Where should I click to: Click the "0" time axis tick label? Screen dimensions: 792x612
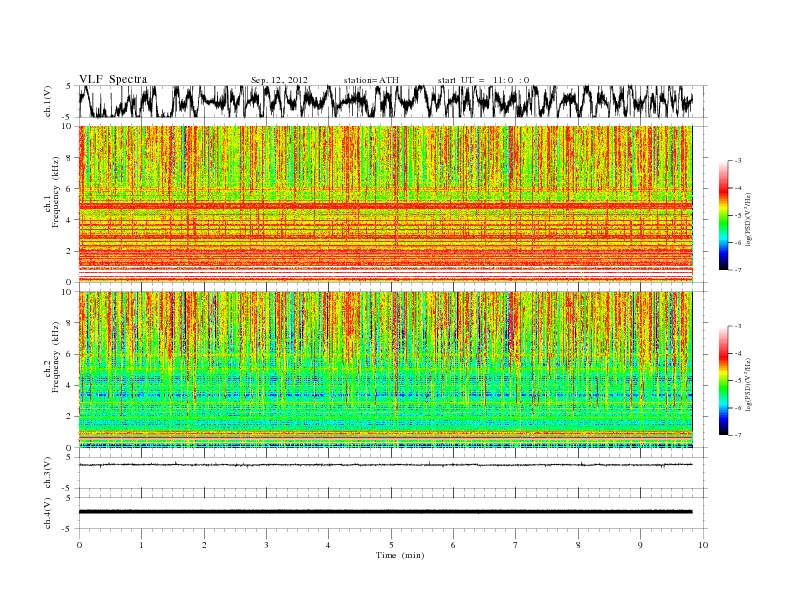click(79, 545)
